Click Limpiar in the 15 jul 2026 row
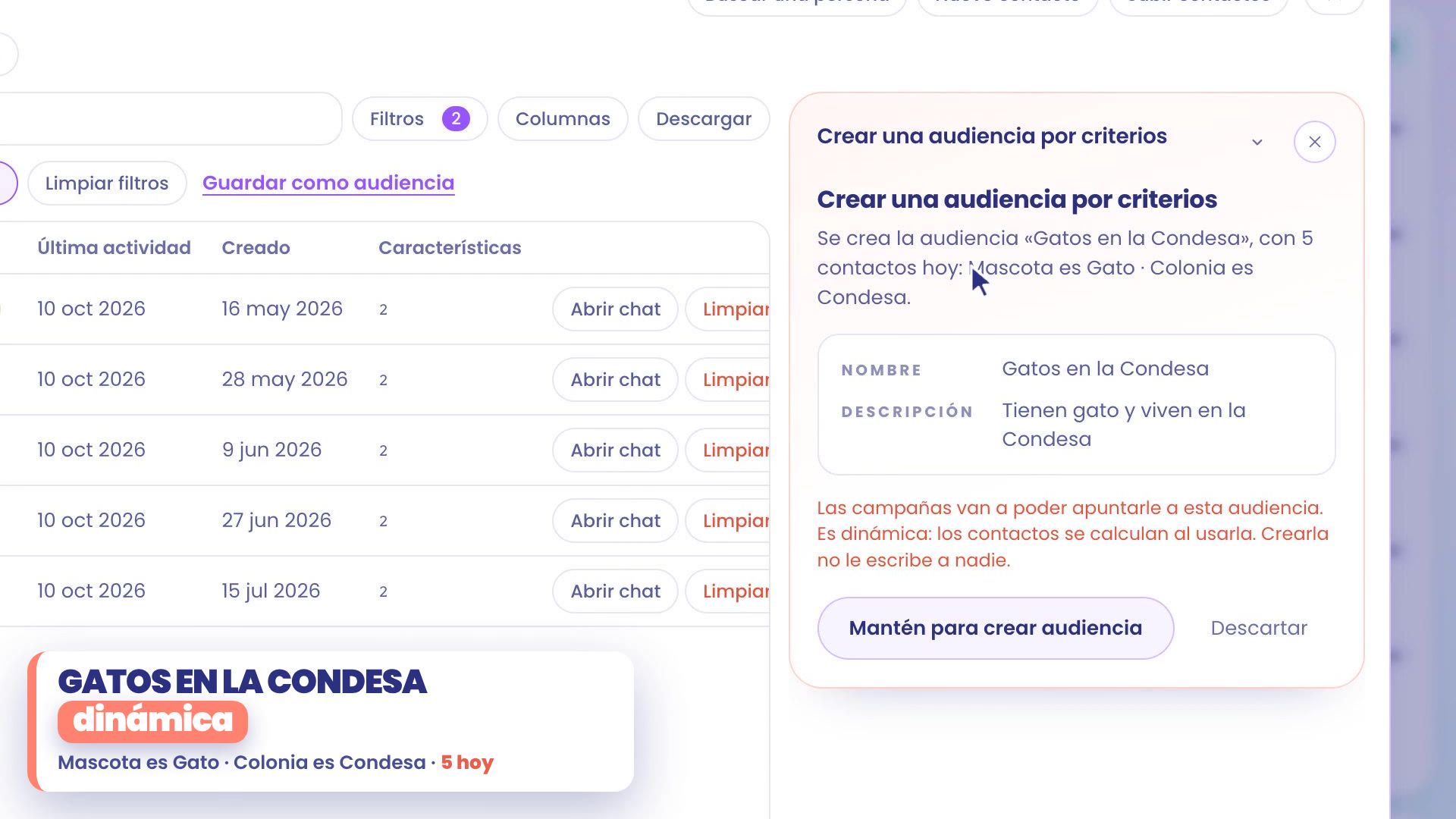1456x819 pixels. [x=728, y=591]
